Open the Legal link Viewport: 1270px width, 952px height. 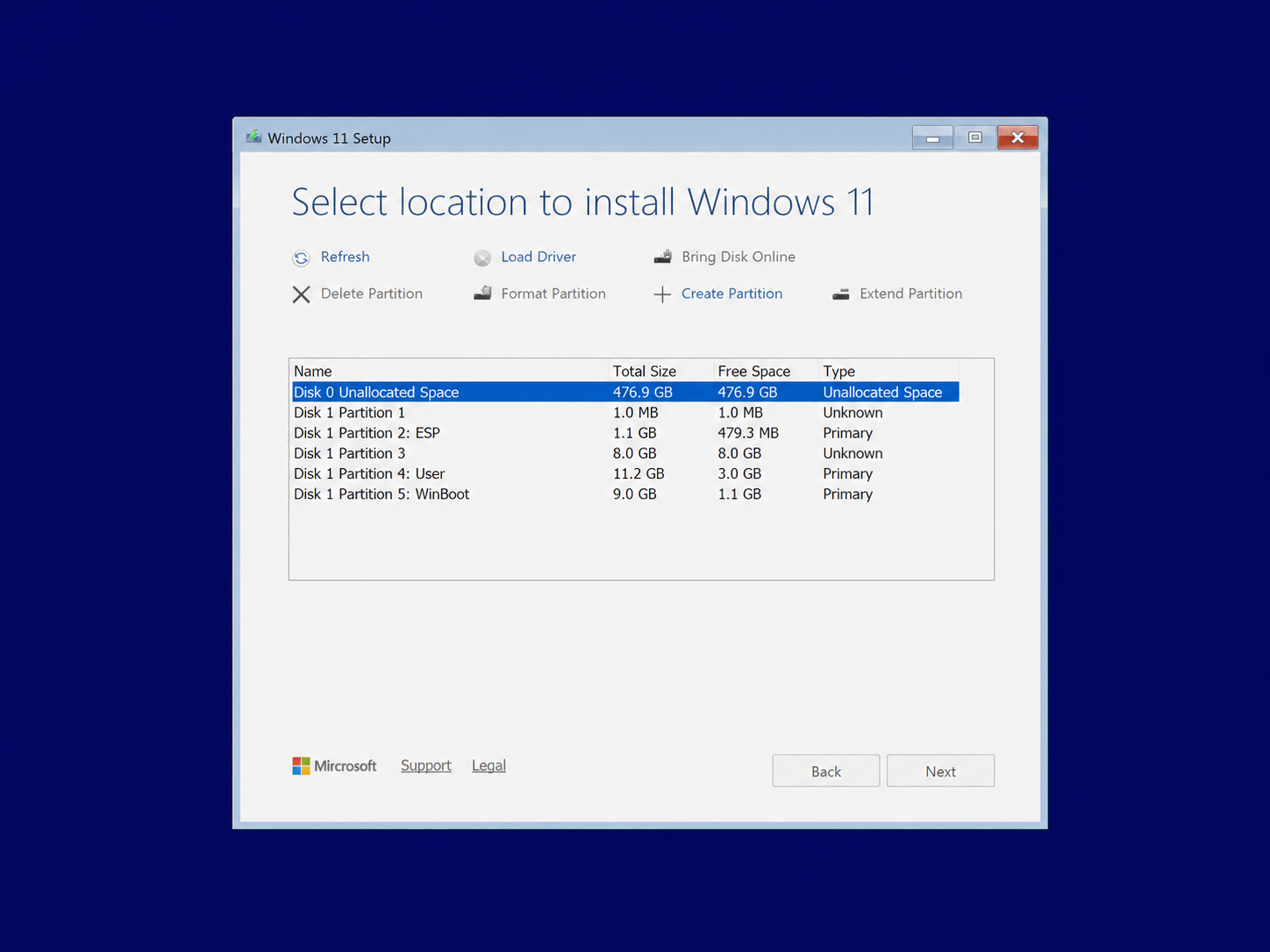point(489,765)
